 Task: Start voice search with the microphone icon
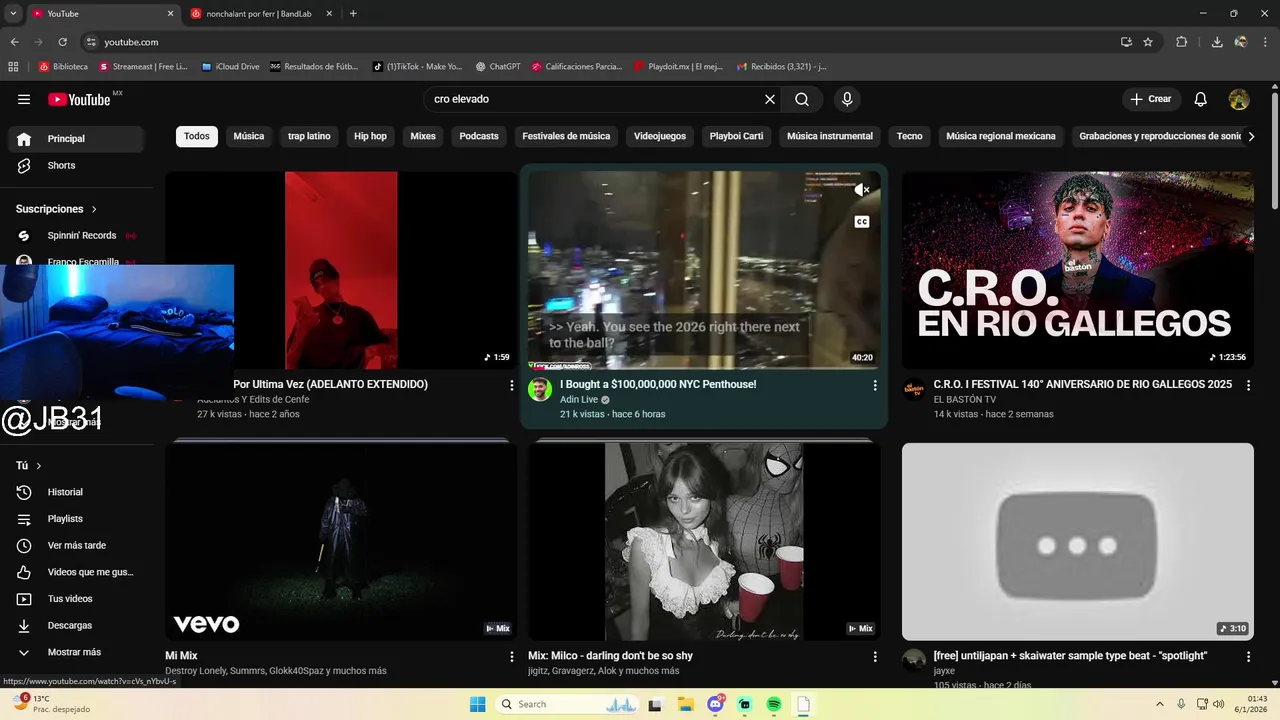click(x=847, y=99)
